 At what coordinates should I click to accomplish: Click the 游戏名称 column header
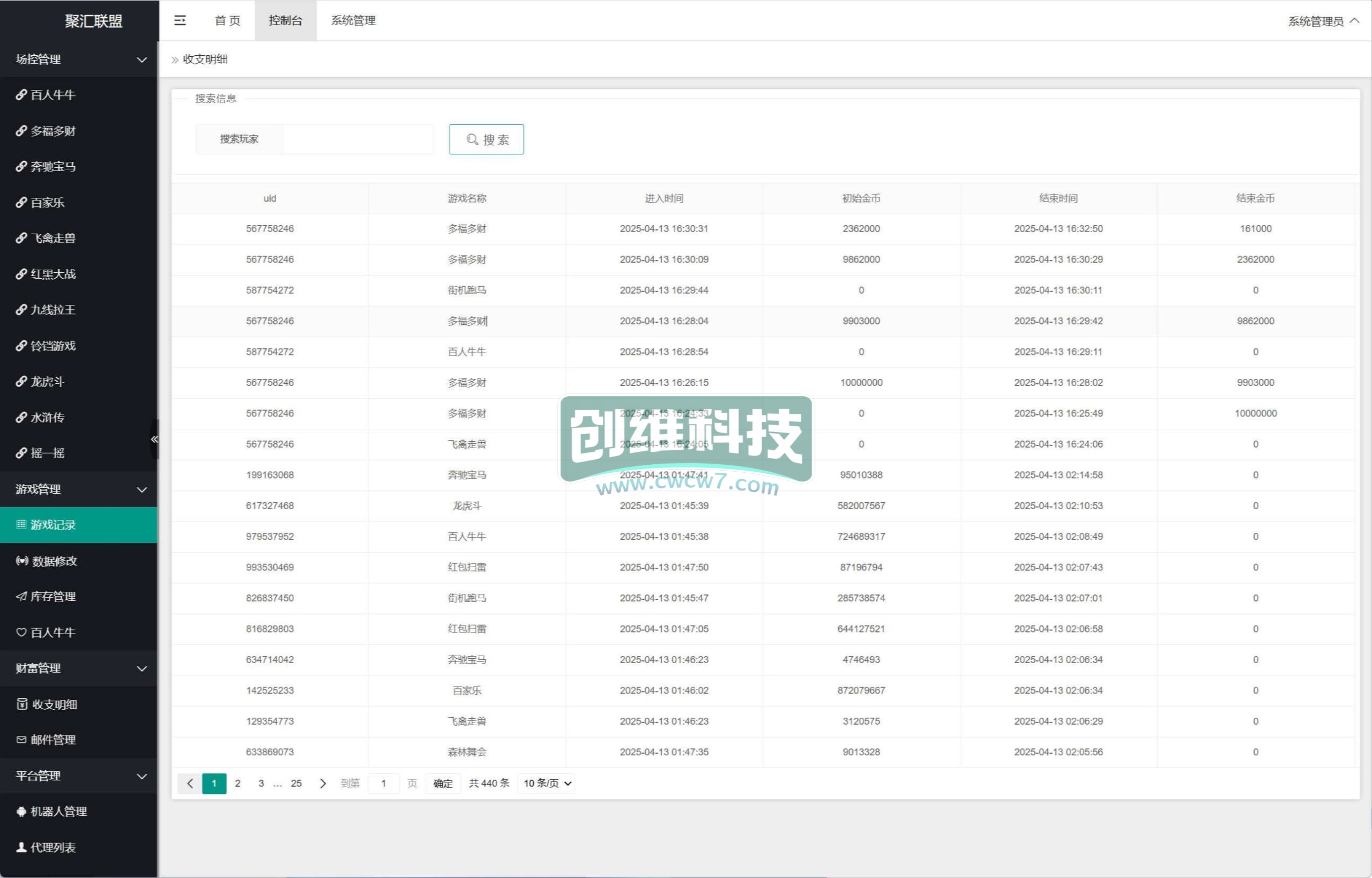pos(467,198)
